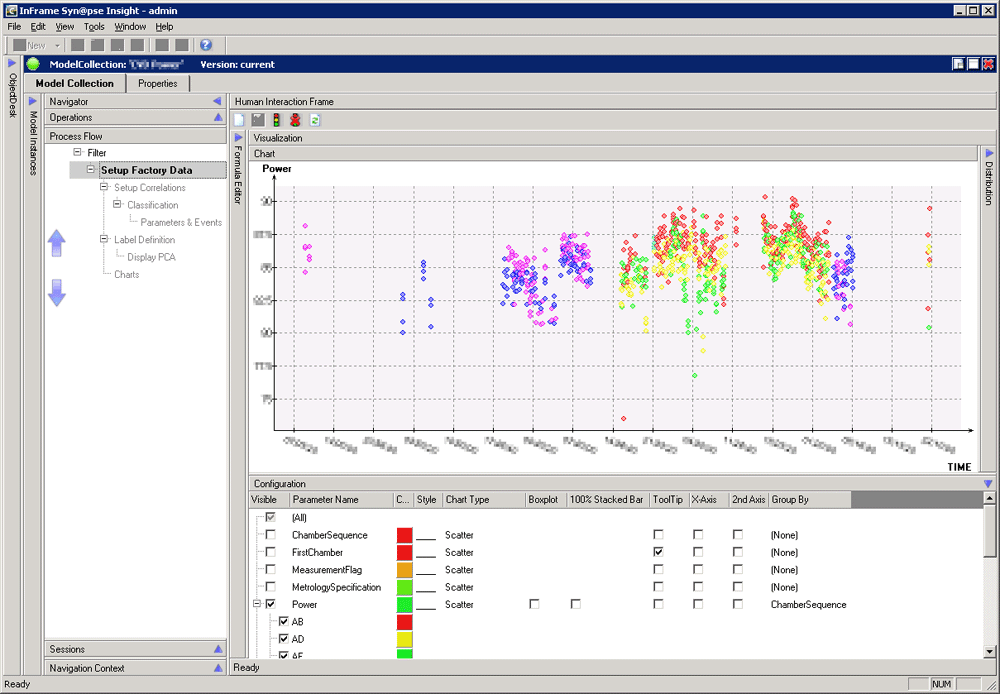This screenshot has height=694, width=1000.
Task: Click the blank page icon in frame toolbar
Action: click(239, 120)
